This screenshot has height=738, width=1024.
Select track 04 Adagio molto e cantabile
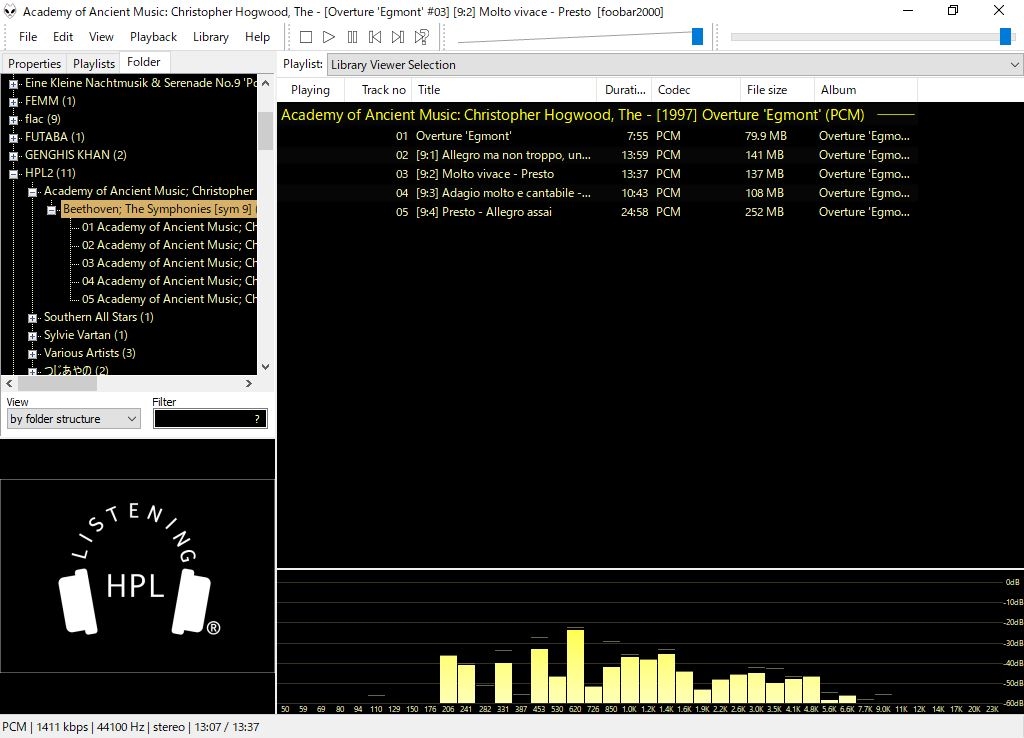[x=503, y=193]
